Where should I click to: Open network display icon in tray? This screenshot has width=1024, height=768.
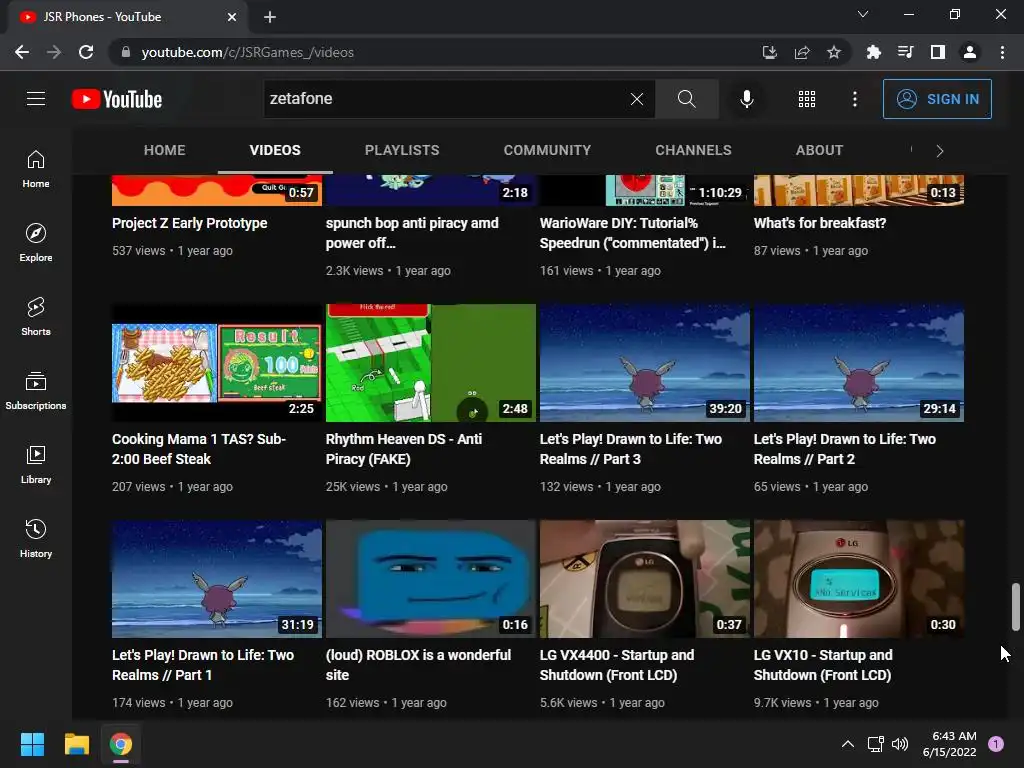875,744
